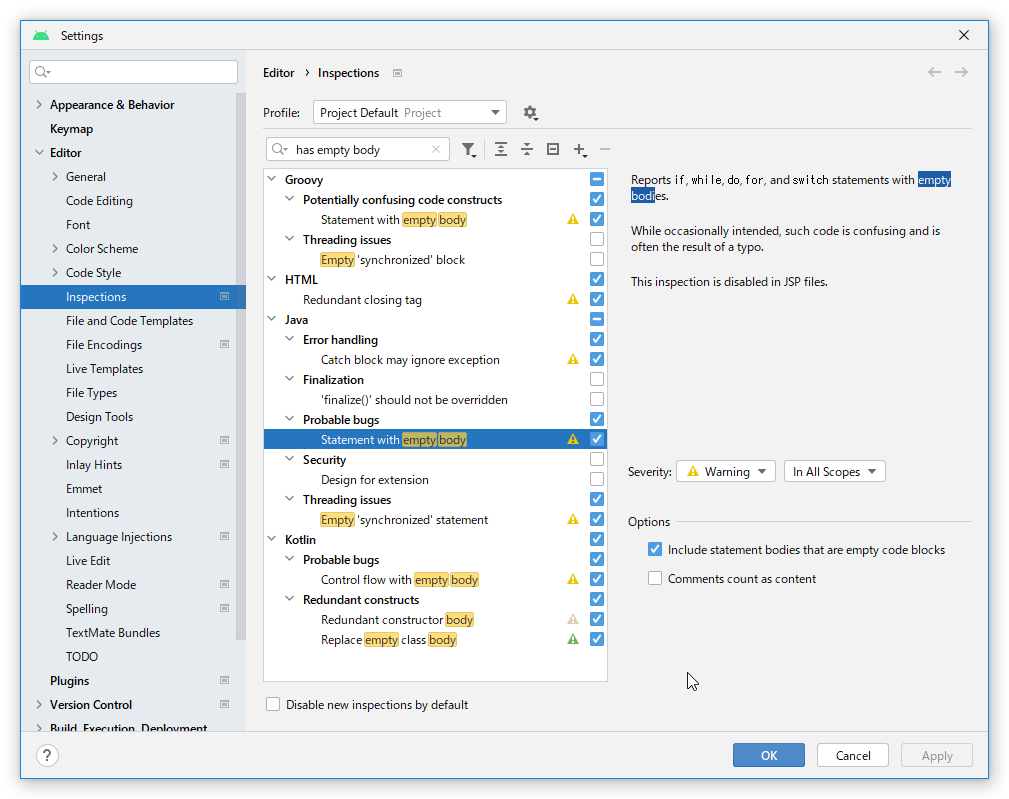Check 'Comments count as content' option

click(x=655, y=577)
